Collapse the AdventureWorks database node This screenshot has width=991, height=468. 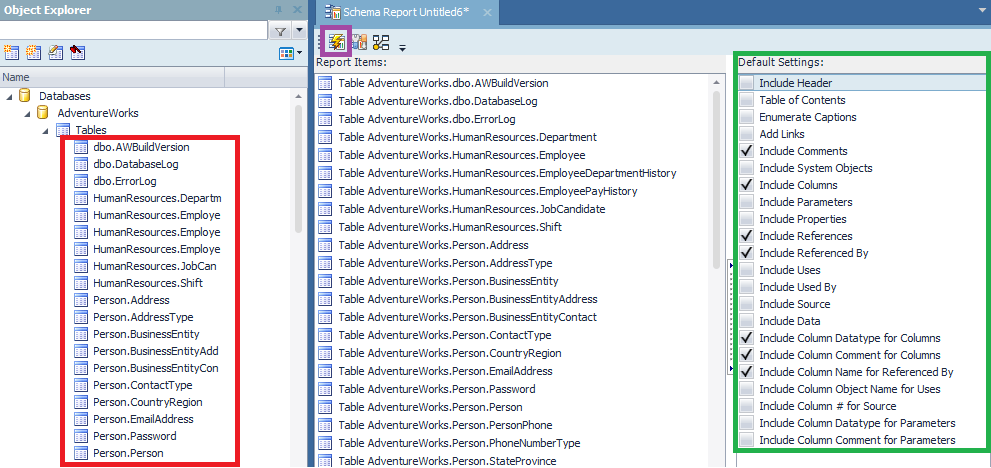tap(28, 113)
